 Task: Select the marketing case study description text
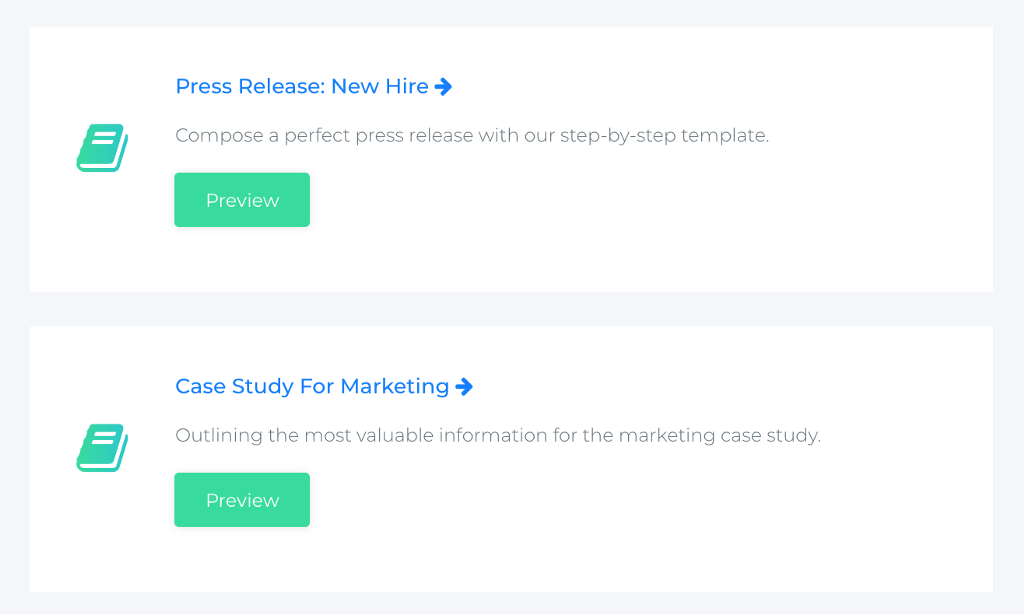pos(498,436)
